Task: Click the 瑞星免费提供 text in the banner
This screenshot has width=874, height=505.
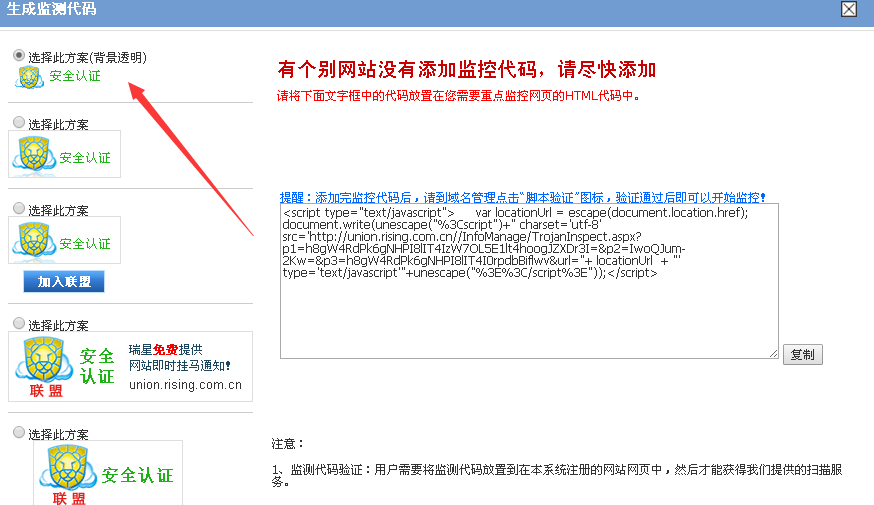Action: pos(166,349)
